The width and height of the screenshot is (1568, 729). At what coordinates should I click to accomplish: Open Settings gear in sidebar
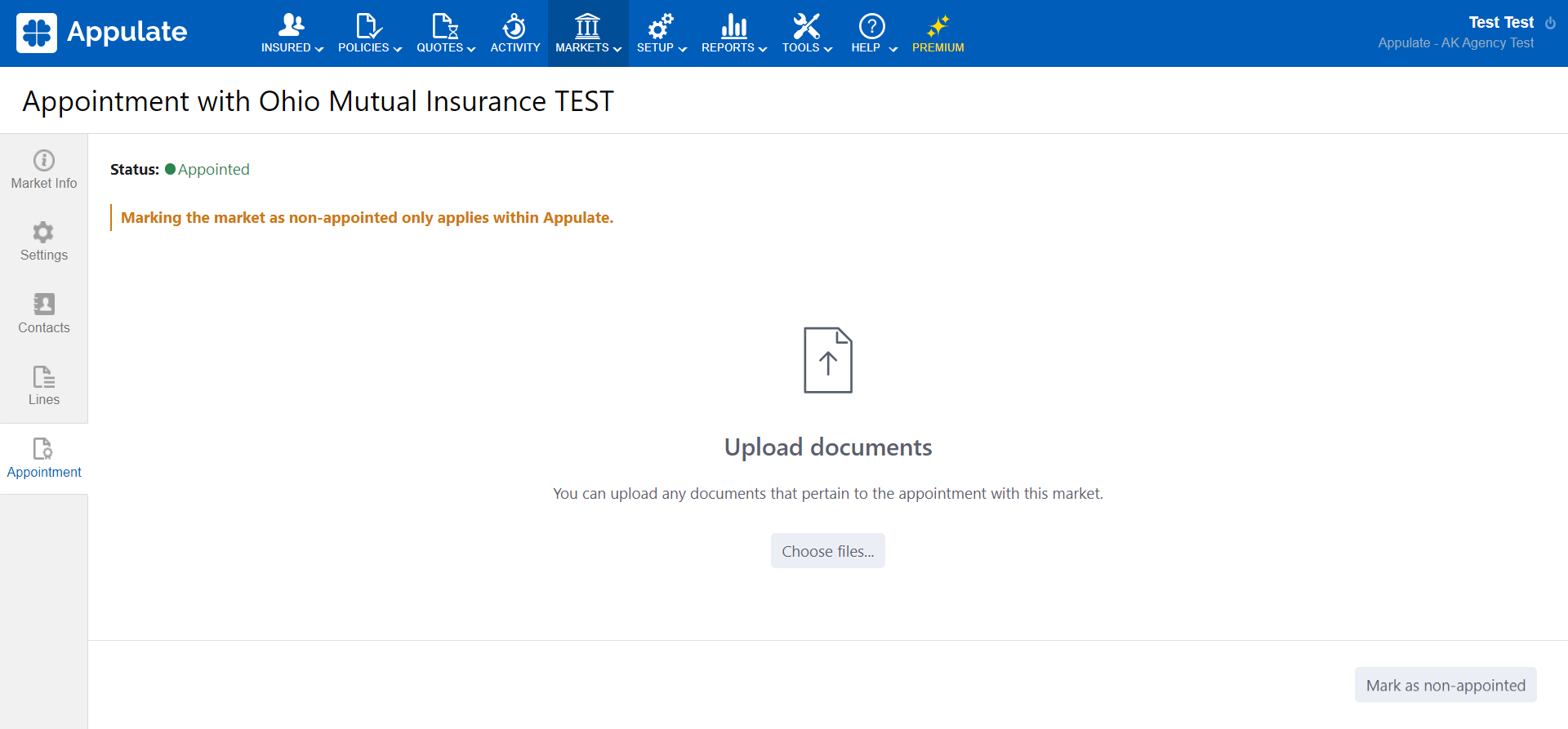(x=44, y=233)
